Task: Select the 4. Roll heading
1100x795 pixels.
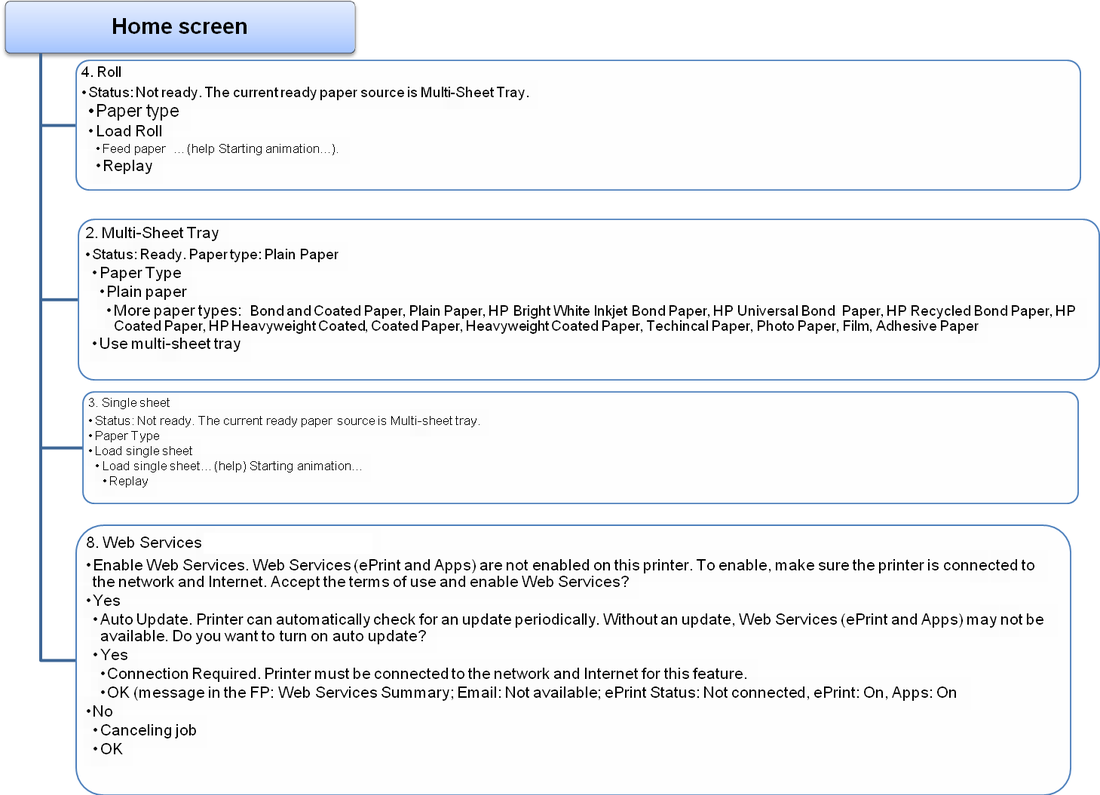Action: (101, 72)
